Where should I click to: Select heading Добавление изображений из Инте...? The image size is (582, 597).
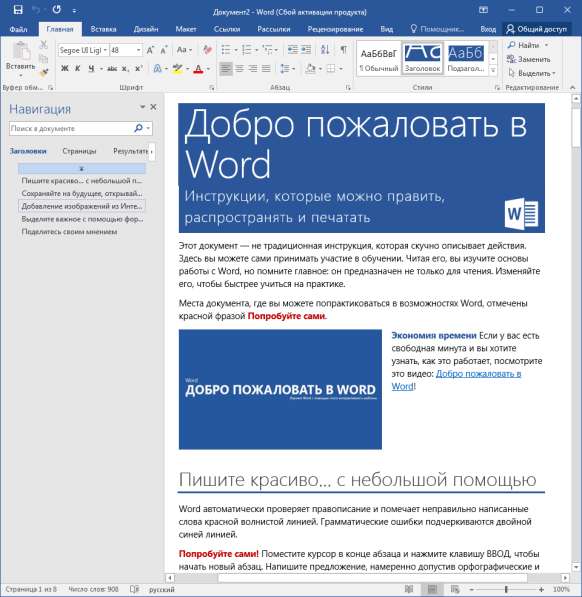81,206
